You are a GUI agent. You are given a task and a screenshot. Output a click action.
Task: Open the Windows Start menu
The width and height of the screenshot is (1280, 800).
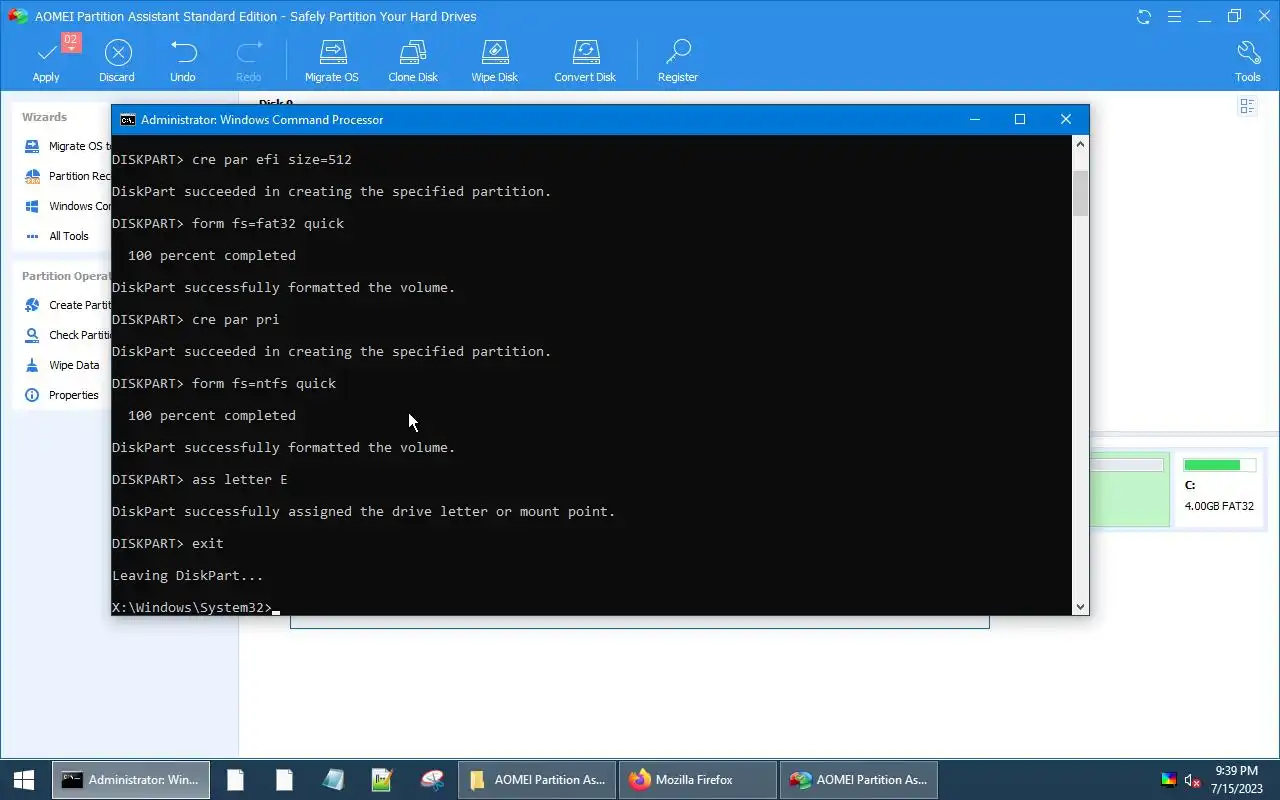click(x=24, y=780)
